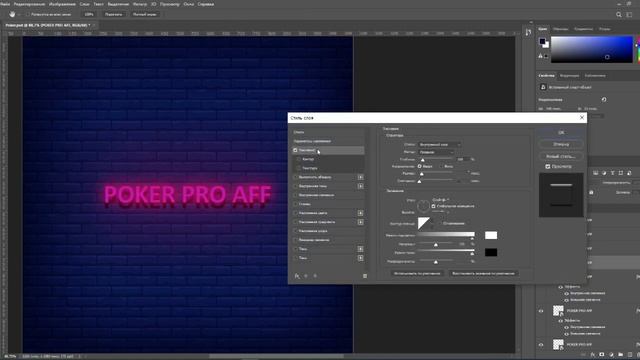Enable the Контур sub-effect checkbox

point(299,159)
